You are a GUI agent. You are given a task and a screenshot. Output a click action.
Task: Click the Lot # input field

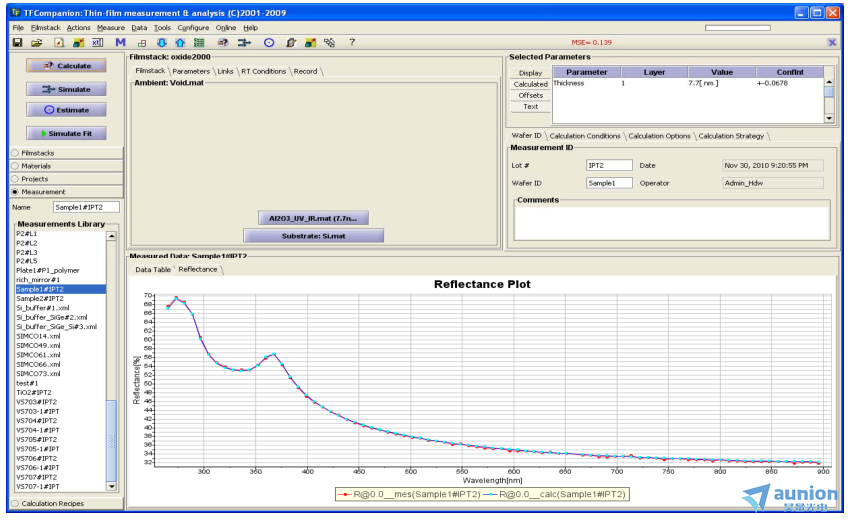(609, 165)
